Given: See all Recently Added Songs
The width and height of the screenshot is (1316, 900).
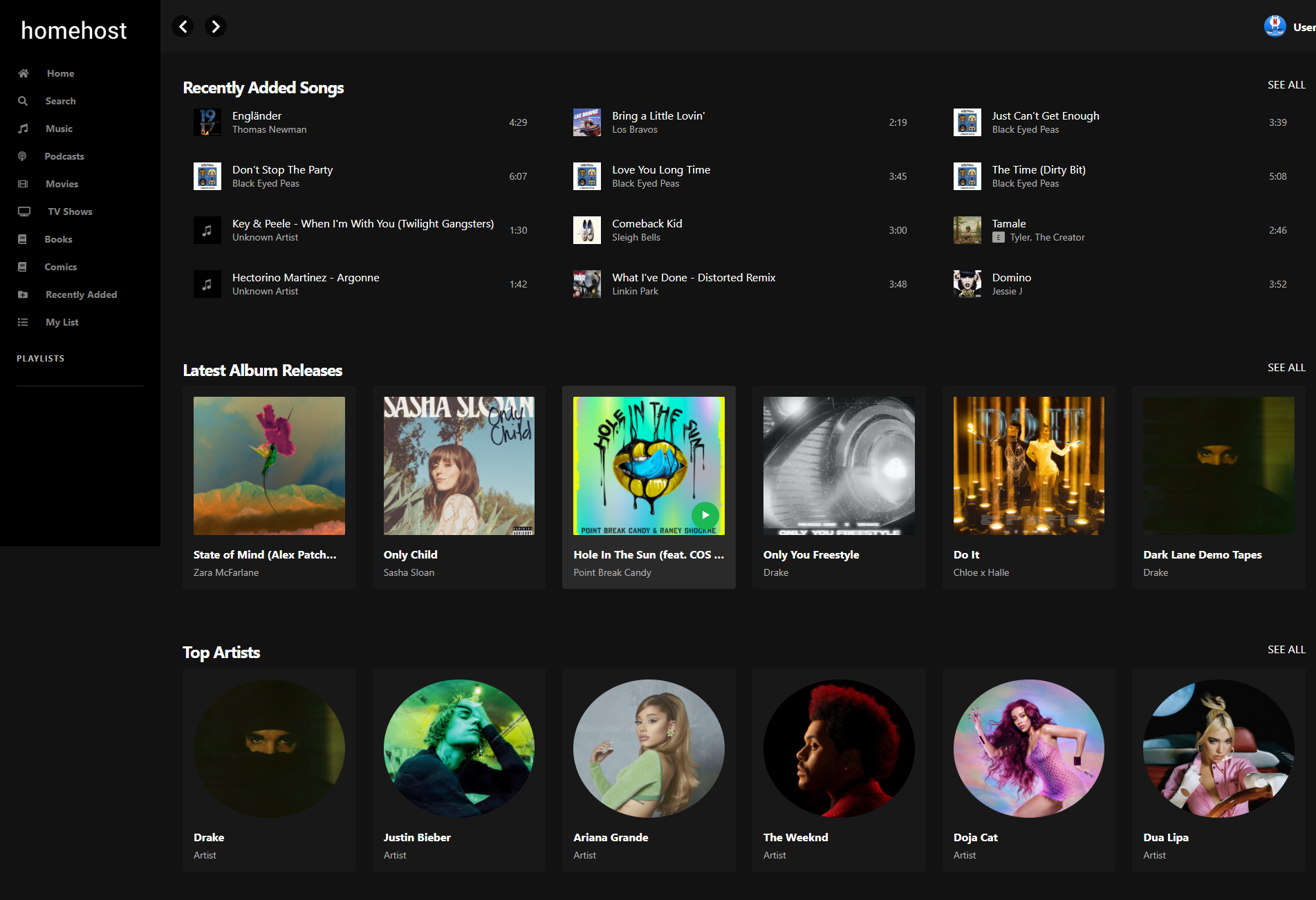Looking at the screenshot, I should 1286,84.
